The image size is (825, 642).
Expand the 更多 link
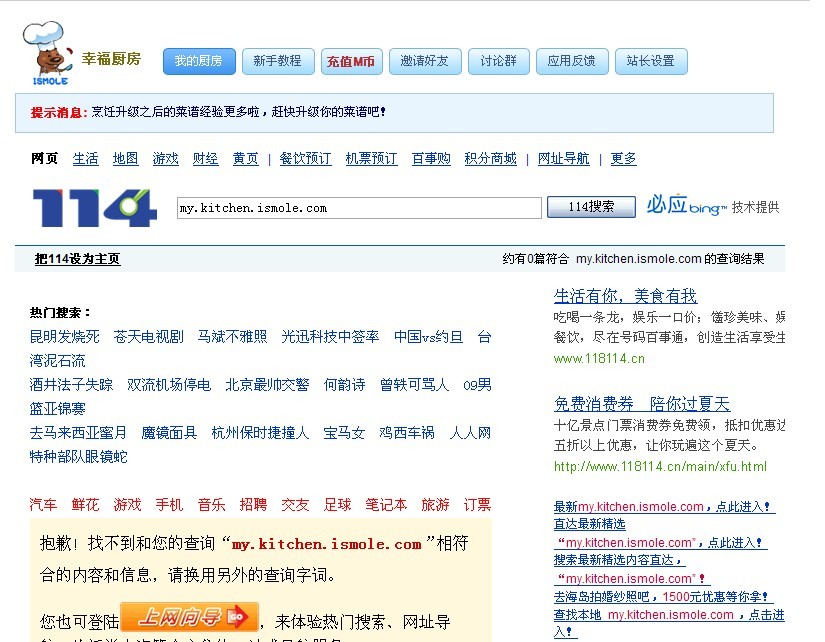click(x=623, y=158)
